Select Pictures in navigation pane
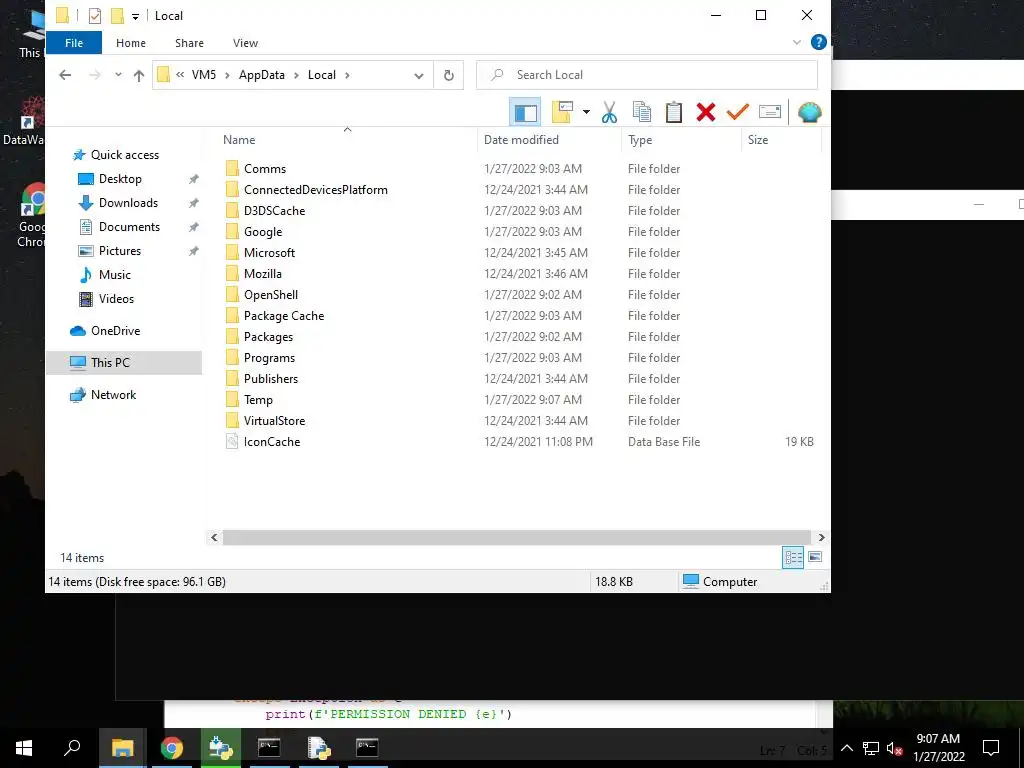 [x=120, y=251]
